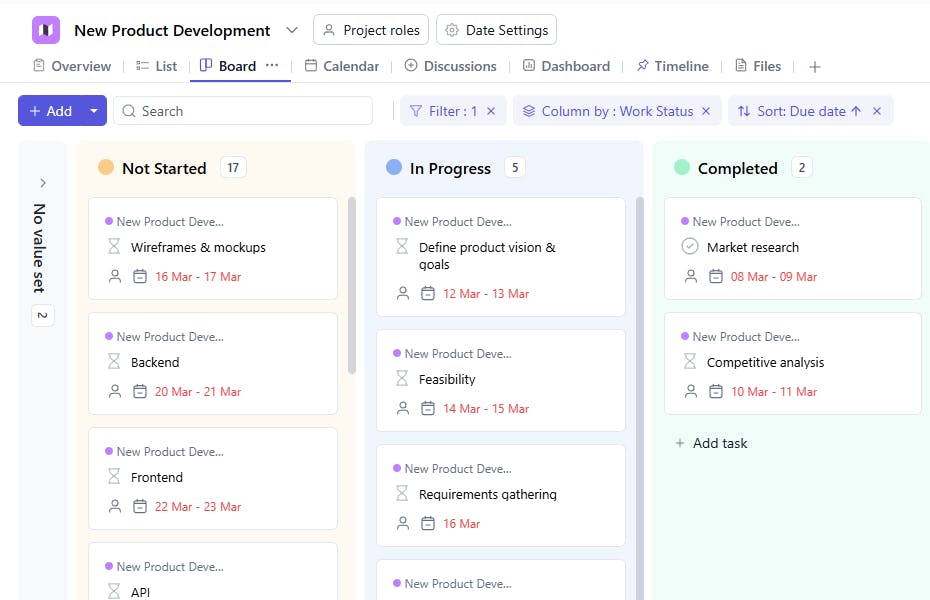This screenshot has height=600, width=930.
Task: Open the project name dropdown chevron
Action: pyautogui.click(x=291, y=30)
